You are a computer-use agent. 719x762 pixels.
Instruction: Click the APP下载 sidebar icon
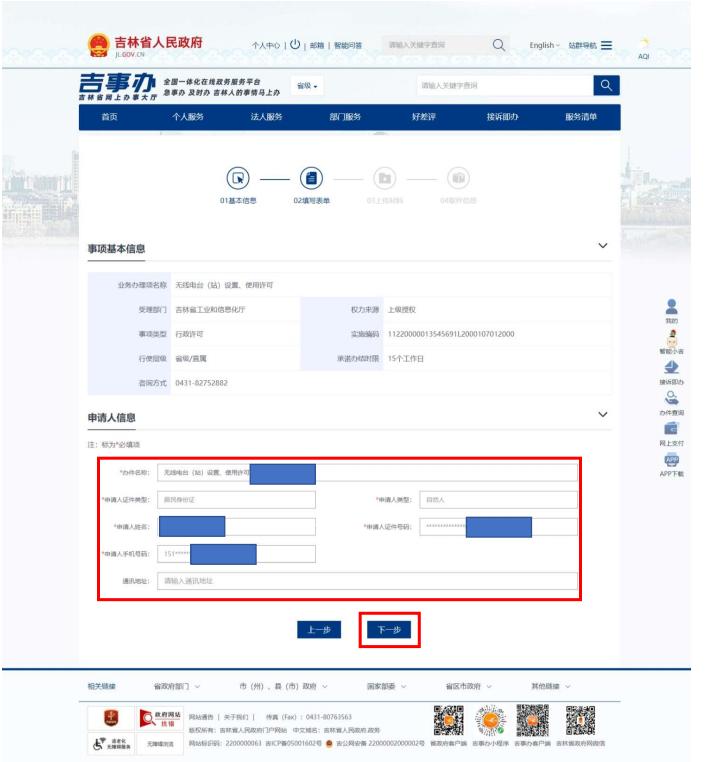point(671,463)
